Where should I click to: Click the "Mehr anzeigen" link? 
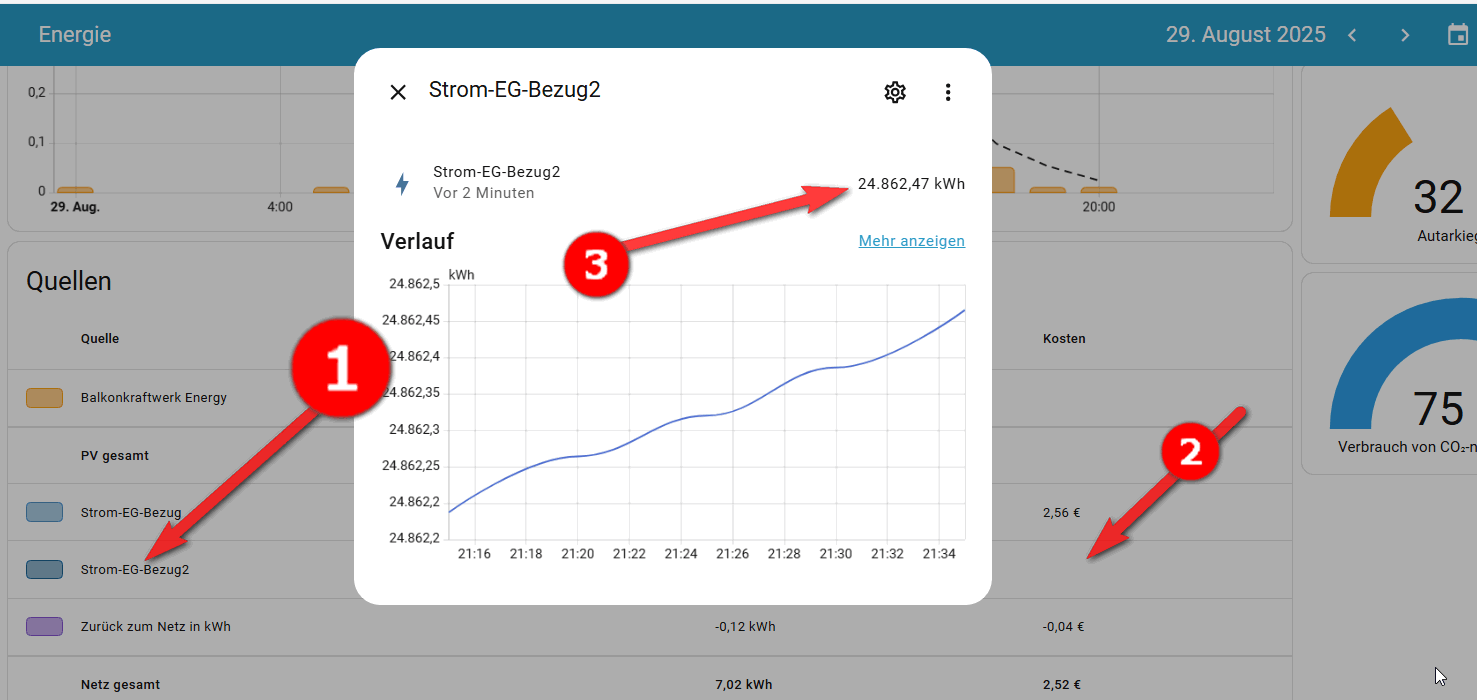coord(911,241)
